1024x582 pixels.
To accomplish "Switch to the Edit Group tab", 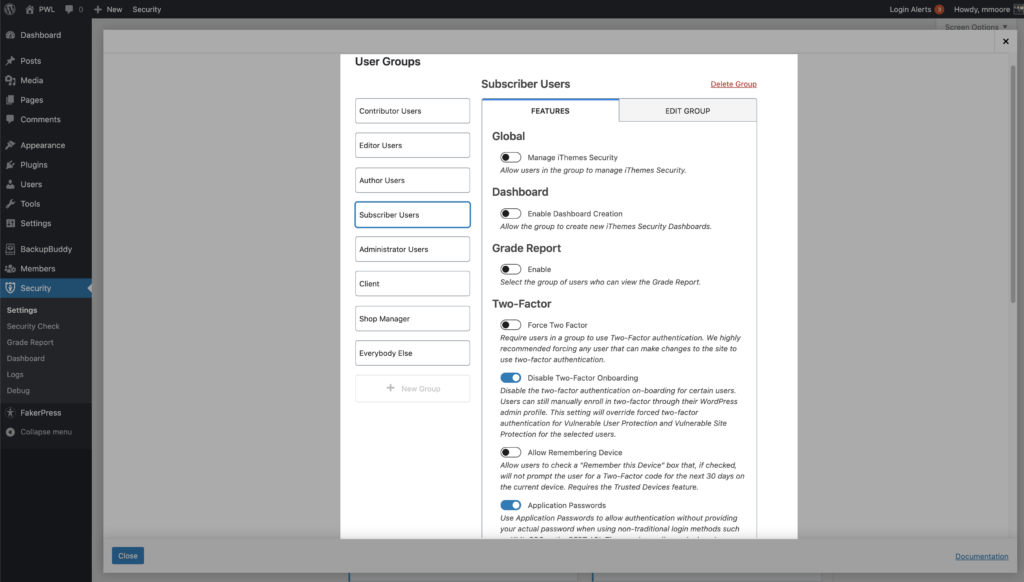I will [x=688, y=110].
